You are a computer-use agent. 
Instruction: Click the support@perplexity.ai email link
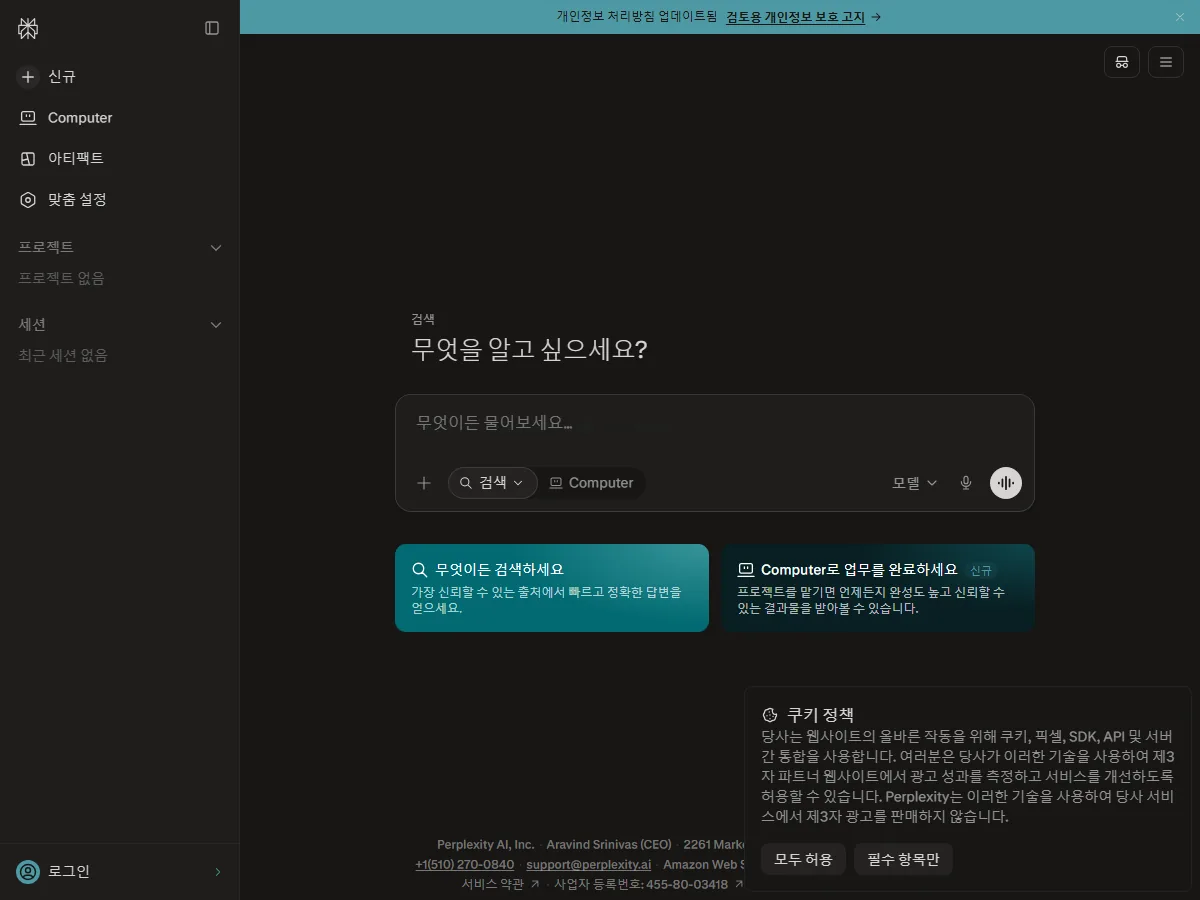(x=589, y=865)
